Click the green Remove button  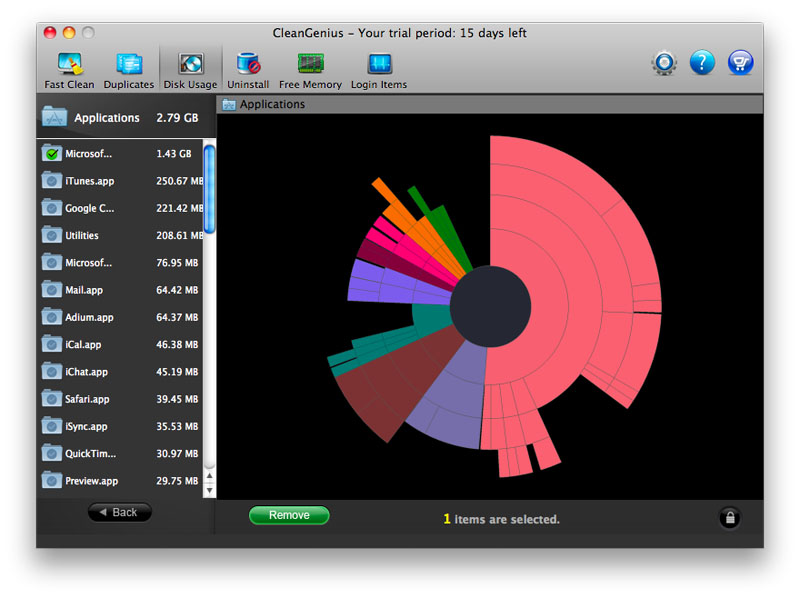[x=289, y=515]
